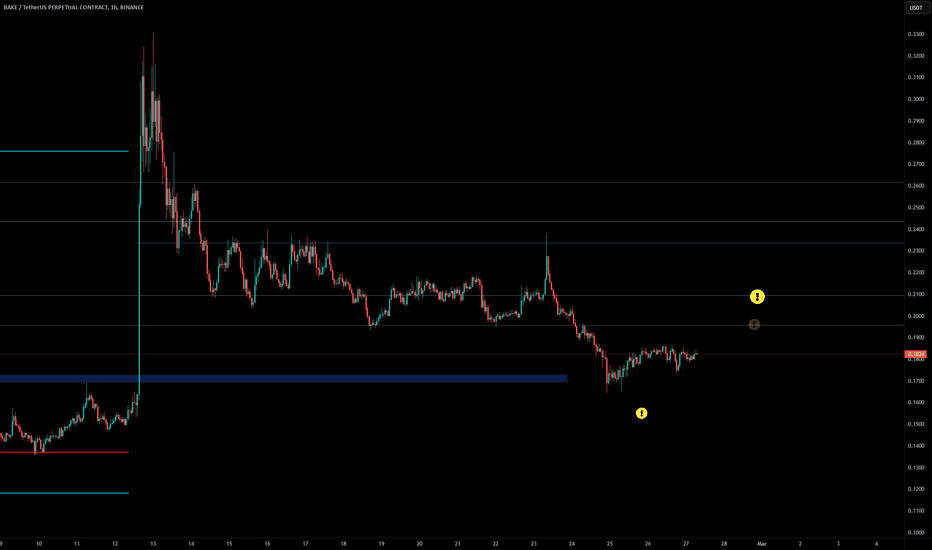Click the 10 date label on time axis
The height and width of the screenshot is (550, 932).
[39, 543]
